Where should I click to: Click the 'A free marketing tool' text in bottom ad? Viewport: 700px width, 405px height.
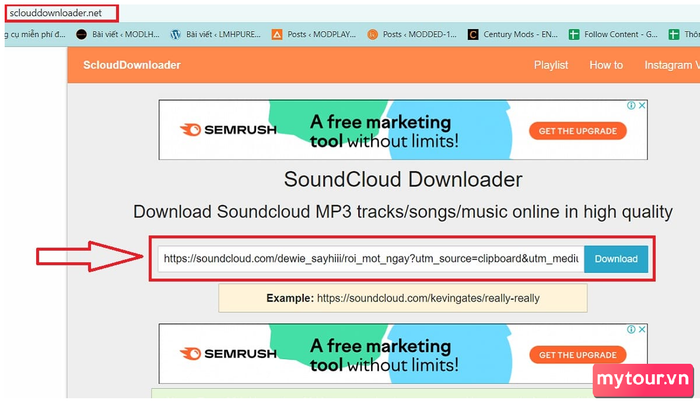(384, 355)
